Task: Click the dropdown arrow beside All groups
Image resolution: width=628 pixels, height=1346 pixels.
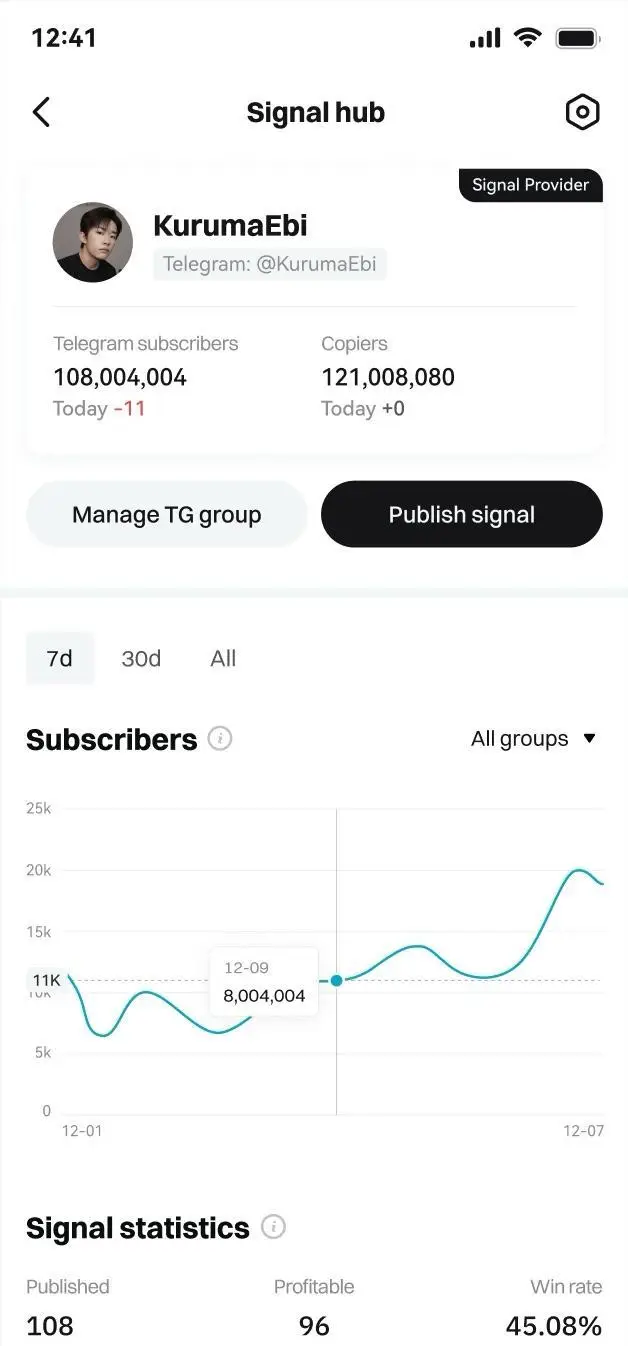Action: coord(589,739)
